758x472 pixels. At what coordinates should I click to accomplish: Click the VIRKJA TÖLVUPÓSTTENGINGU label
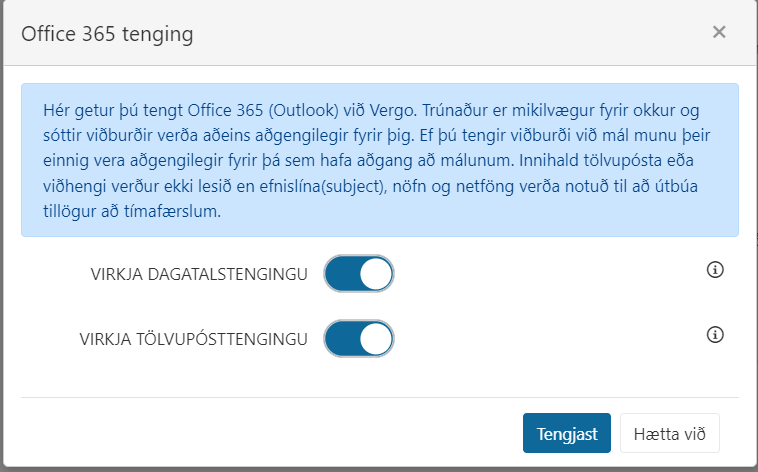tap(193, 339)
